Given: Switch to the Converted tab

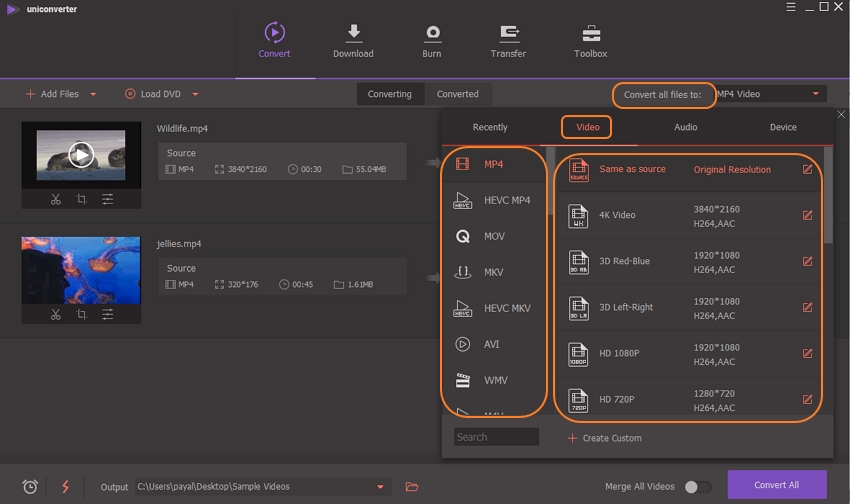Looking at the screenshot, I should tap(457, 94).
